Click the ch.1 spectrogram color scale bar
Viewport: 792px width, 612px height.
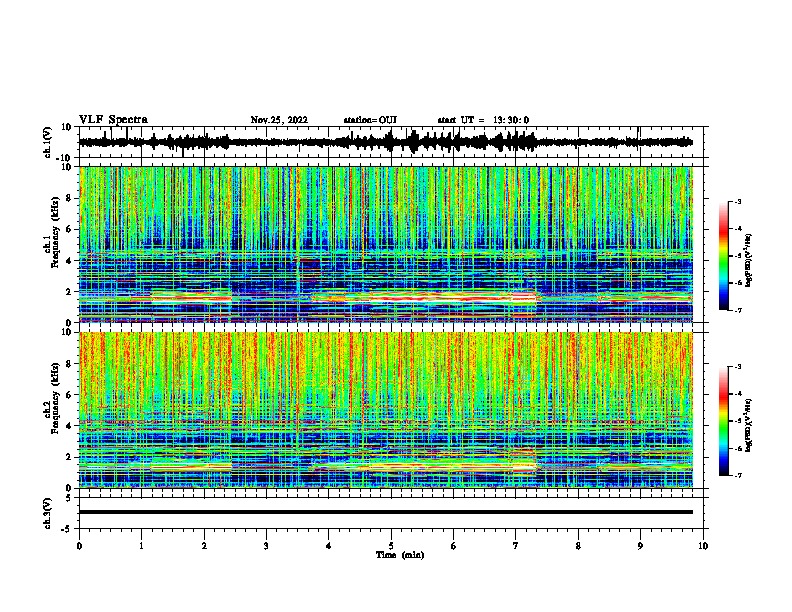point(723,256)
